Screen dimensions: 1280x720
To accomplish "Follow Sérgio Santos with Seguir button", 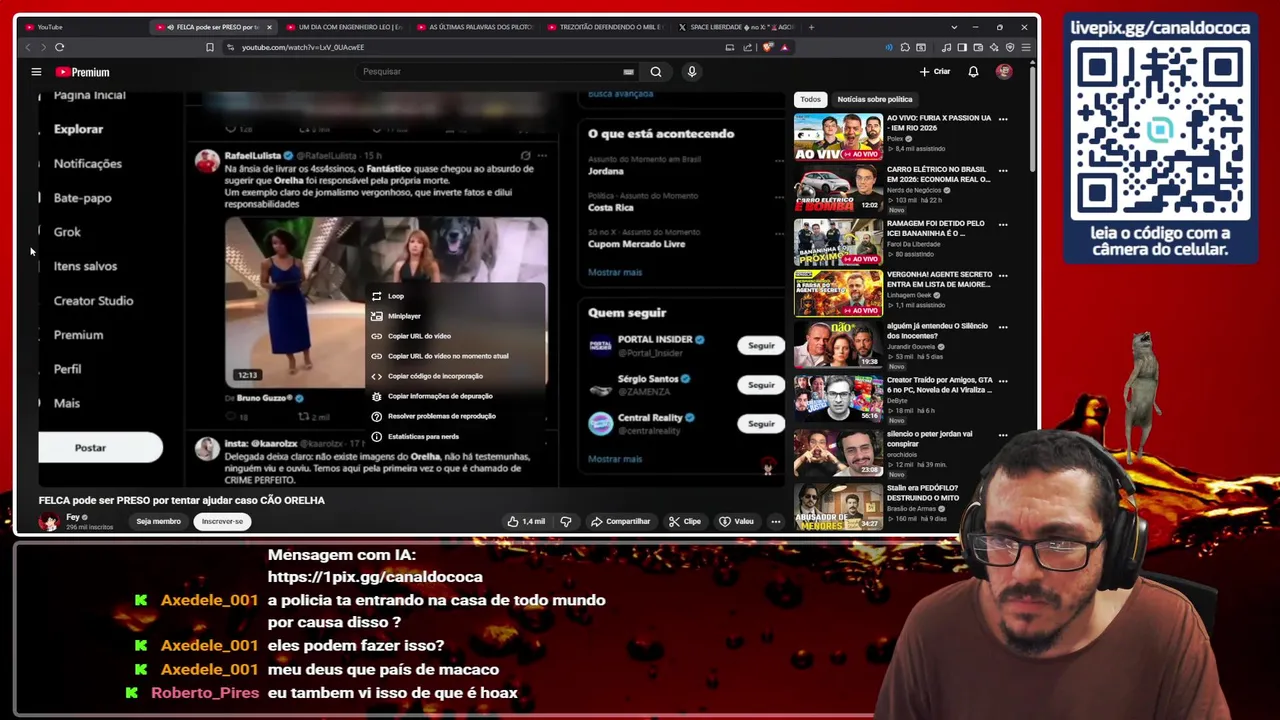I will tap(761, 384).
